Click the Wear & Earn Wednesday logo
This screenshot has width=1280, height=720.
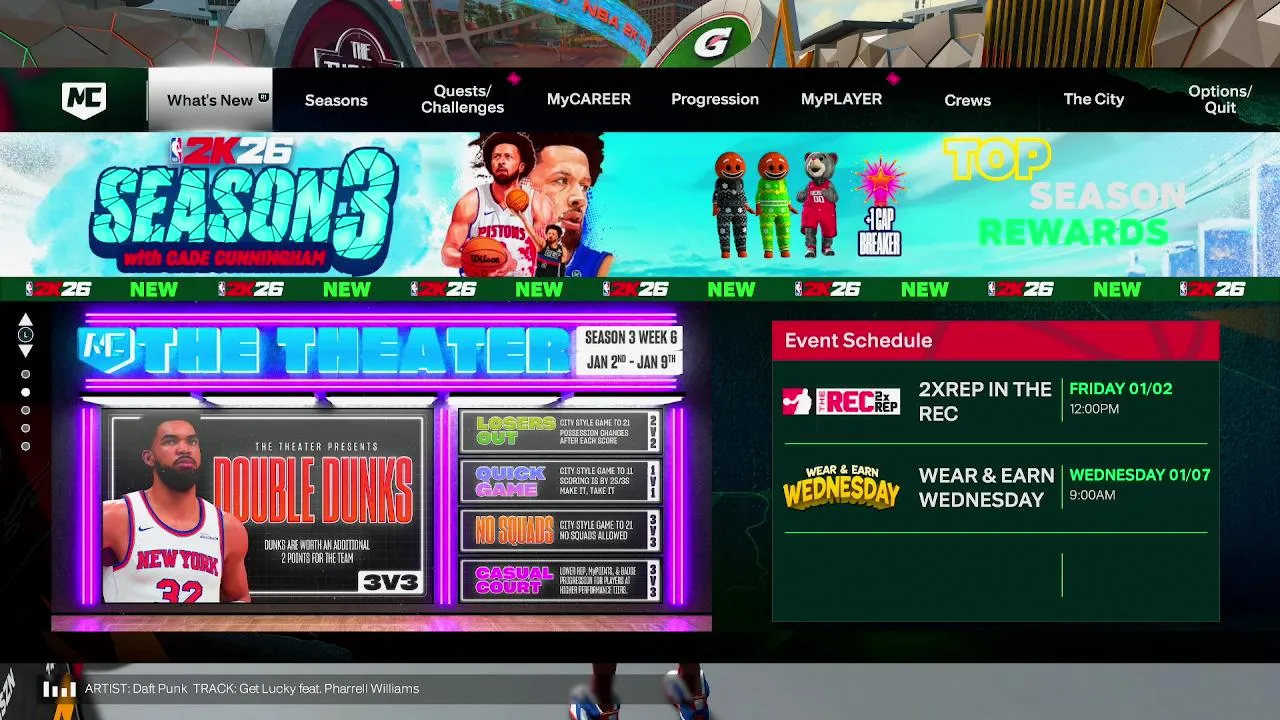(841, 487)
